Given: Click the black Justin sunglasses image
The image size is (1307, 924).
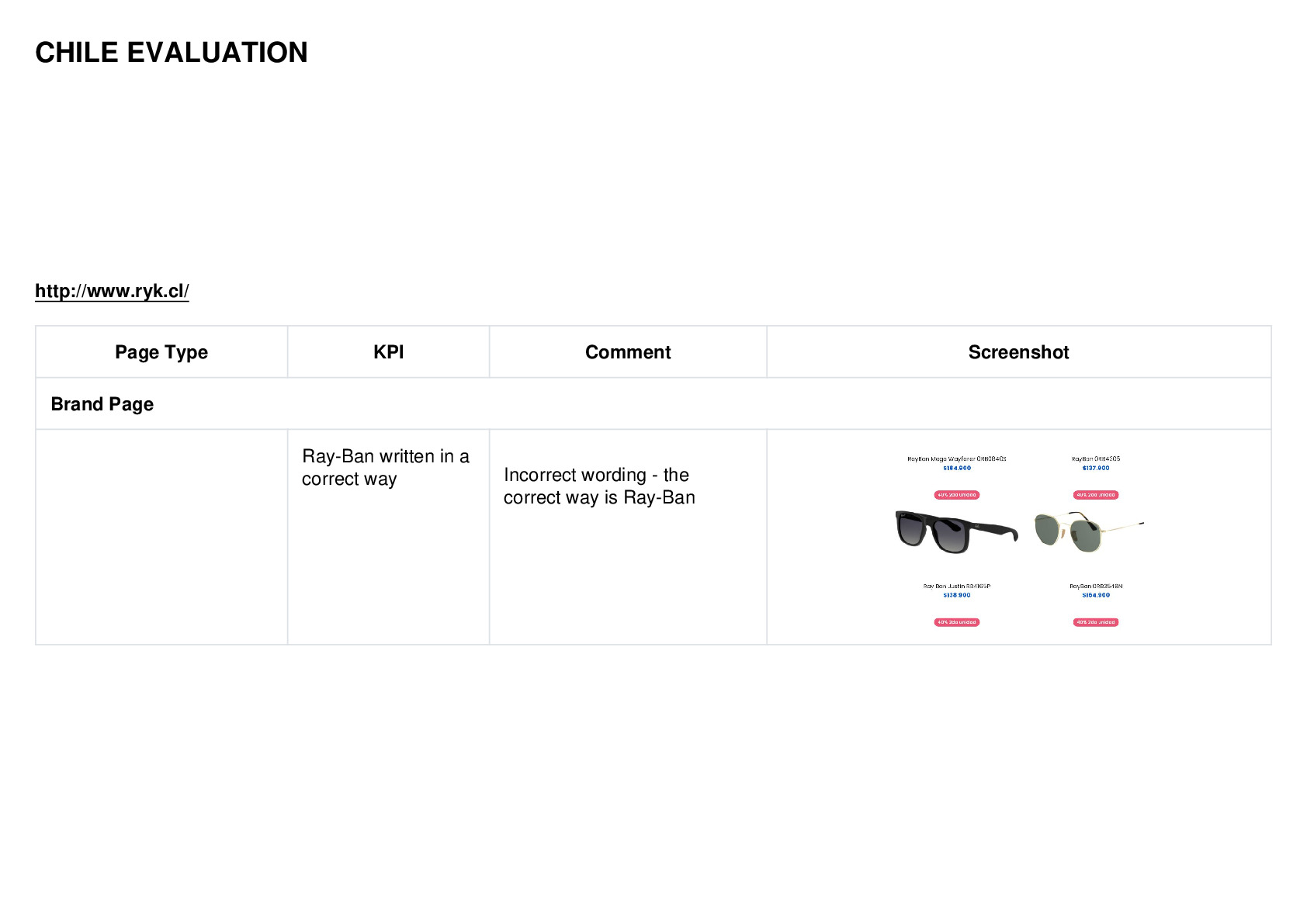Looking at the screenshot, I should 956,531.
